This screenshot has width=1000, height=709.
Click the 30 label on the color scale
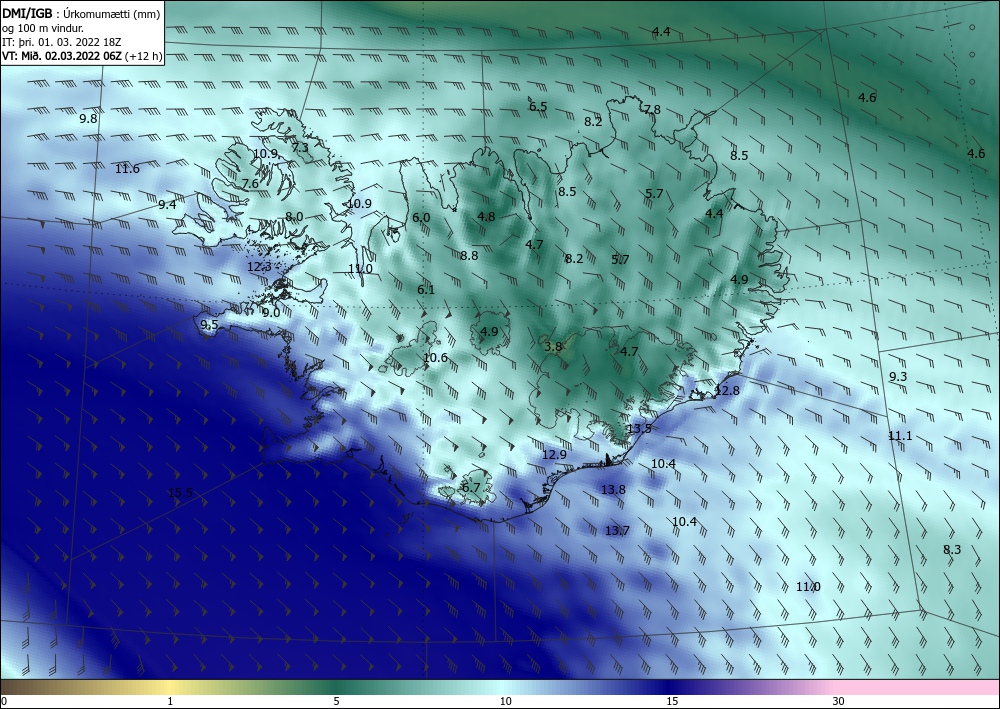pyautogui.click(x=839, y=702)
